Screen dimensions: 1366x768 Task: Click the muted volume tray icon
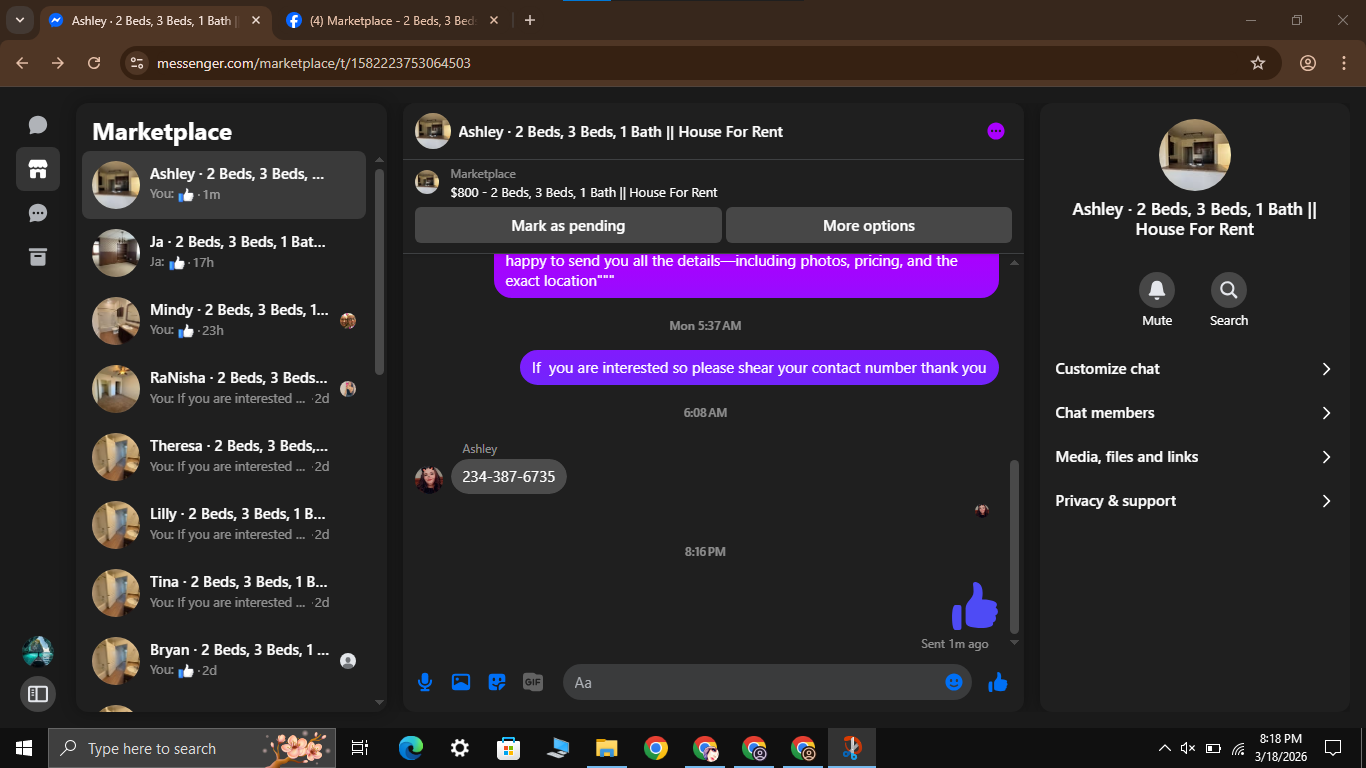coord(1188,748)
